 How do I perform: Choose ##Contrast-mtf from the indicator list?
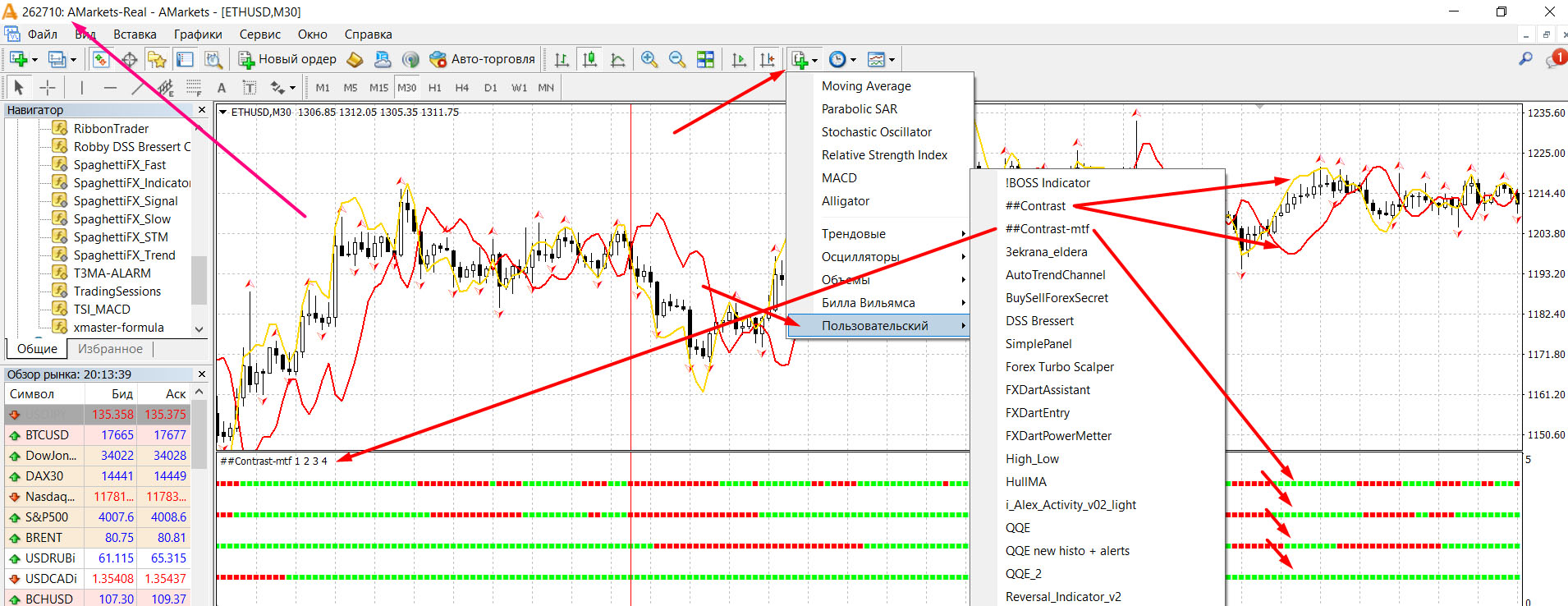coord(1048,229)
